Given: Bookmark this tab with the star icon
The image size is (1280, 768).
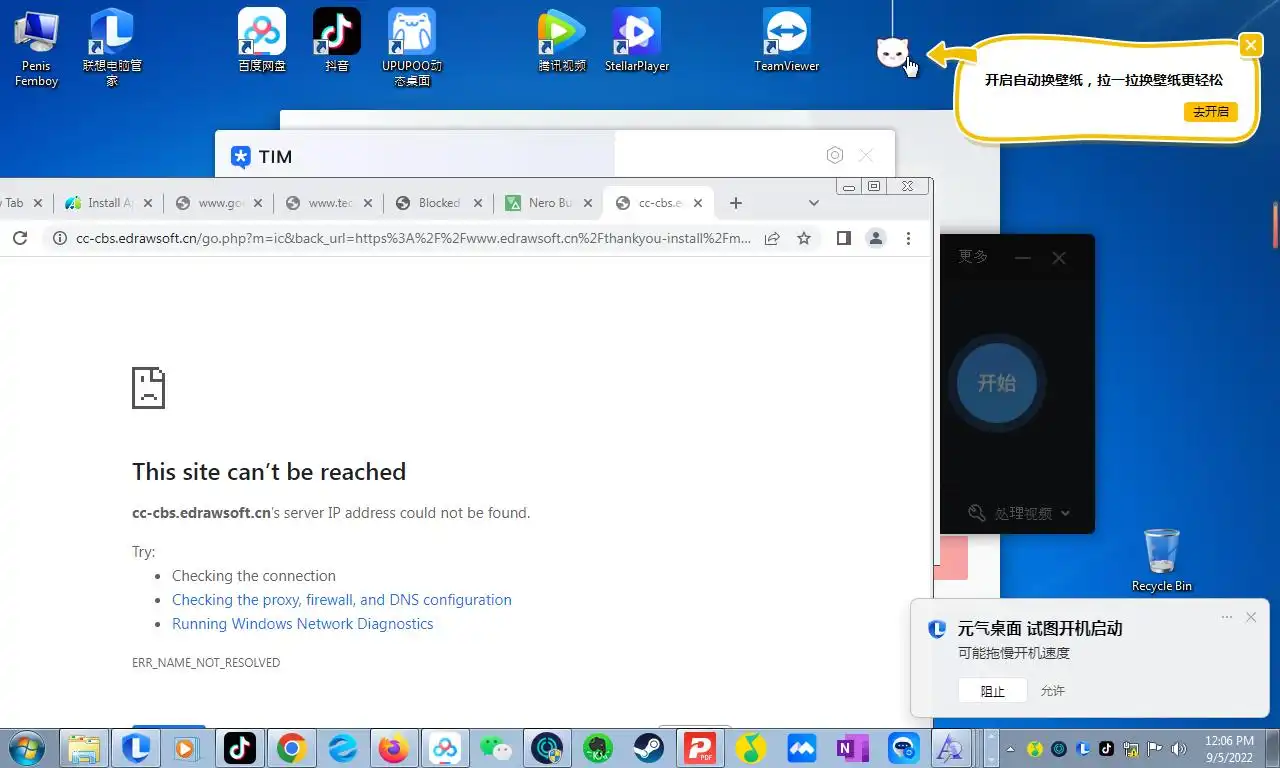Looking at the screenshot, I should click(x=804, y=238).
